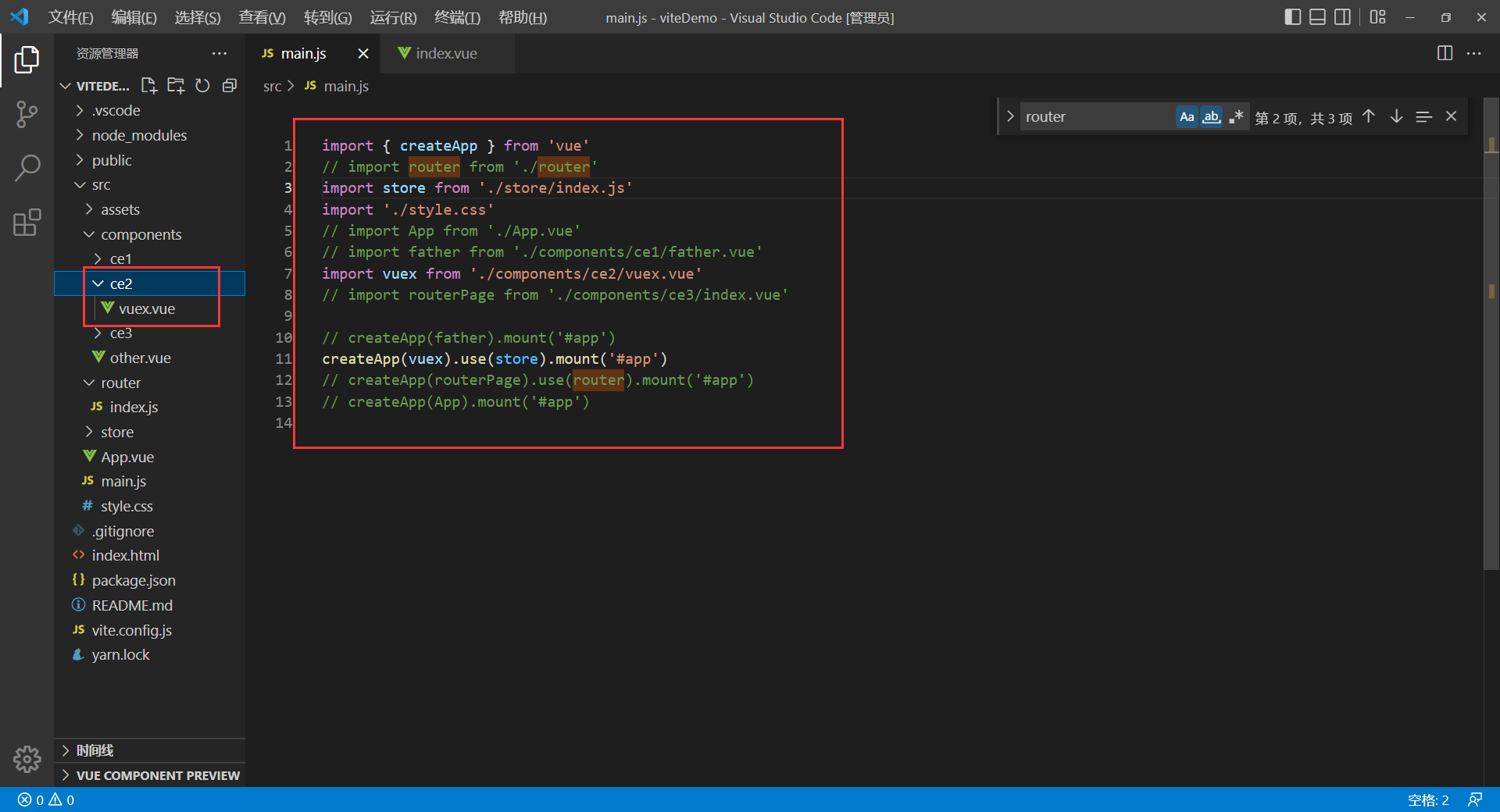1500x812 pixels.
Task: Open customize layout options
Action: click(x=1377, y=17)
